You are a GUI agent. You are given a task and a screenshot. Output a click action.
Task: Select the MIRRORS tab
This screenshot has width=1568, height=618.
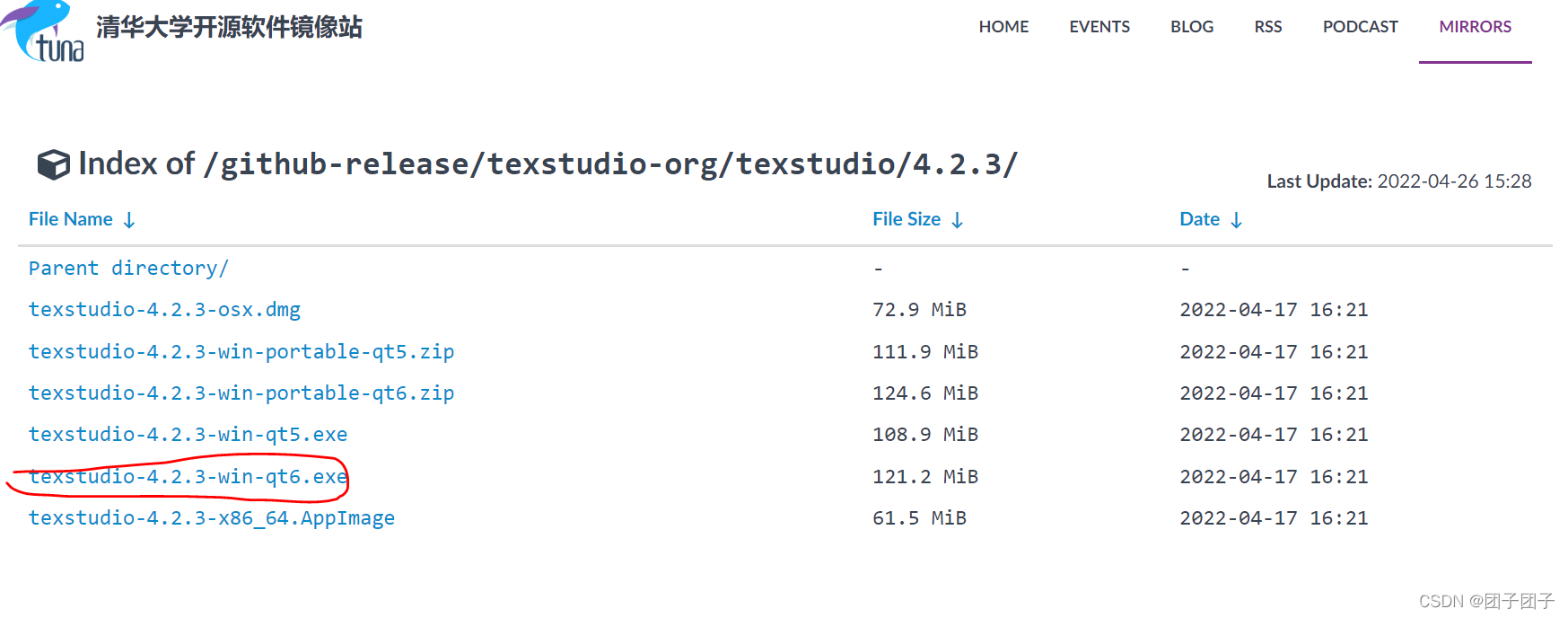tap(1476, 27)
